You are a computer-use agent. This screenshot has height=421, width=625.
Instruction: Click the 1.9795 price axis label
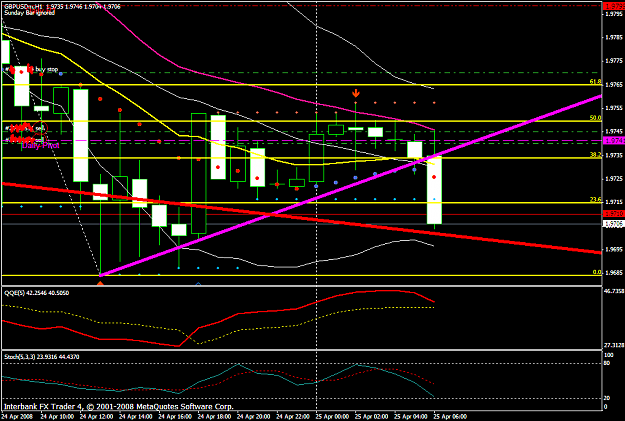[614, 14]
